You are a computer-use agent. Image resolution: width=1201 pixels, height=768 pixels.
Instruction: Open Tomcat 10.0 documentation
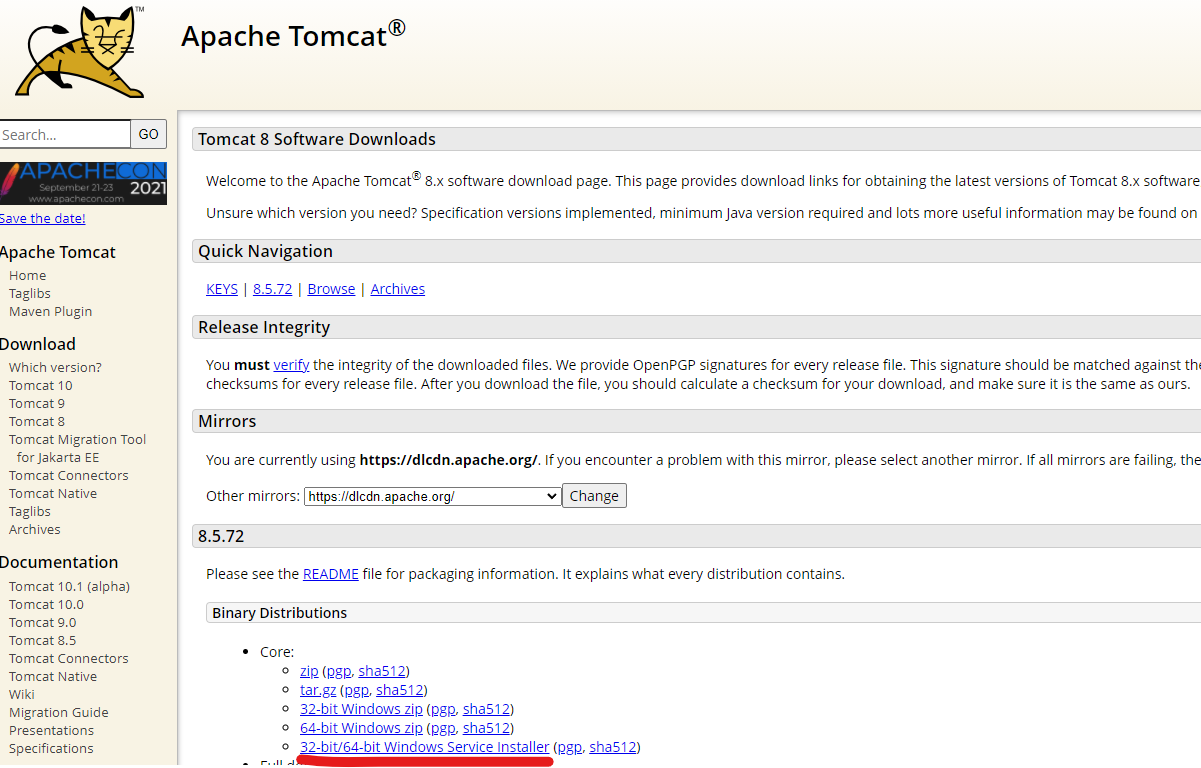46,604
